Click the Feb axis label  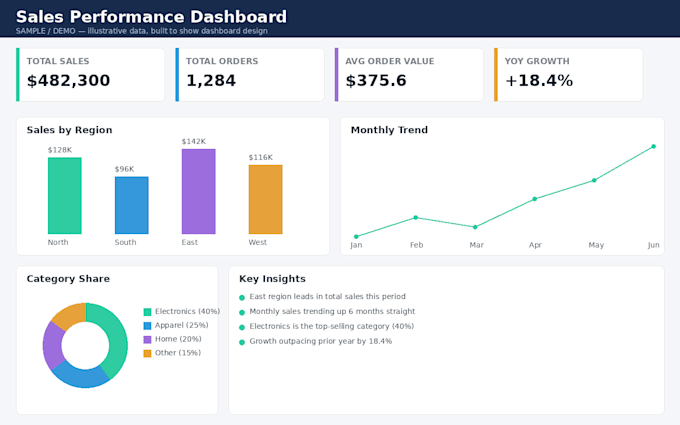[416, 245]
